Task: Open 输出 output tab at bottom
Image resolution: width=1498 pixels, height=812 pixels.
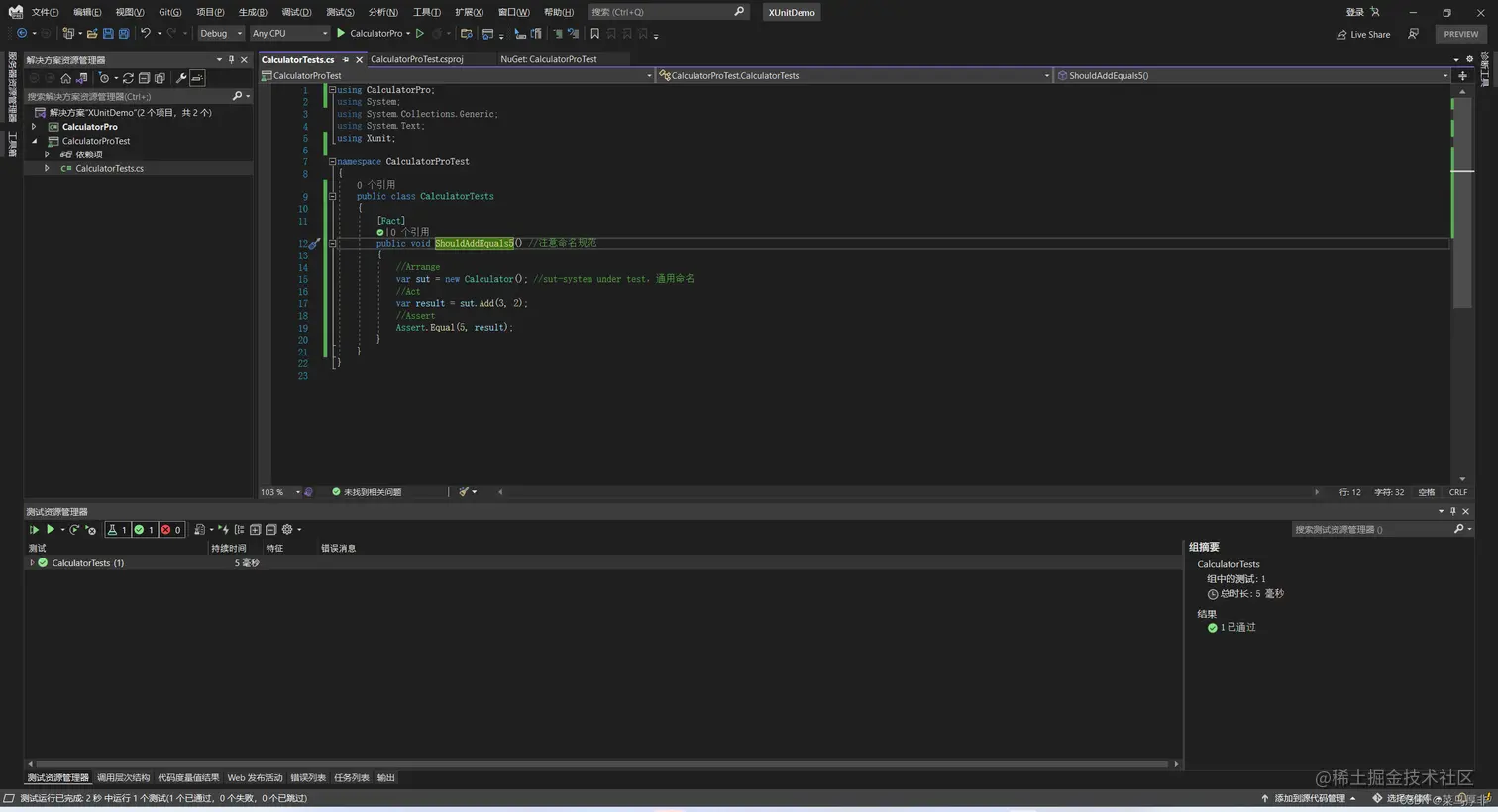Action: click(x=386, y=778)
